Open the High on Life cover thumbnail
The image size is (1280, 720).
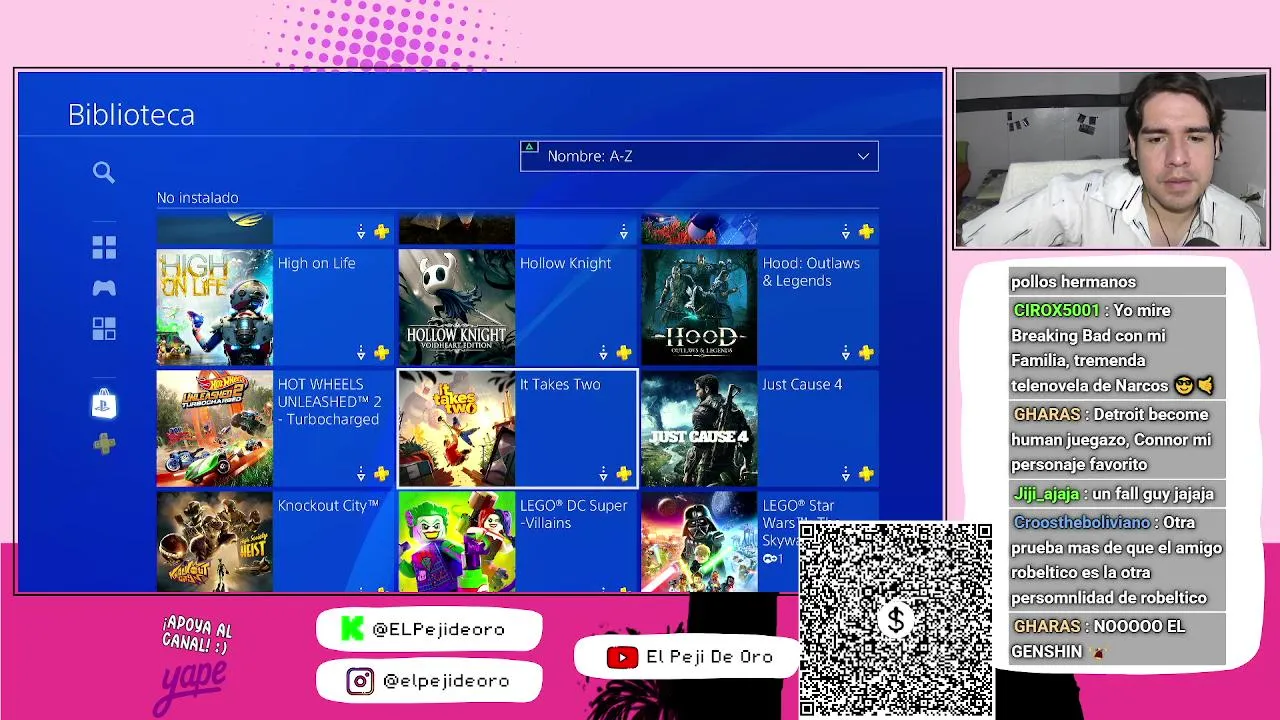214,307
